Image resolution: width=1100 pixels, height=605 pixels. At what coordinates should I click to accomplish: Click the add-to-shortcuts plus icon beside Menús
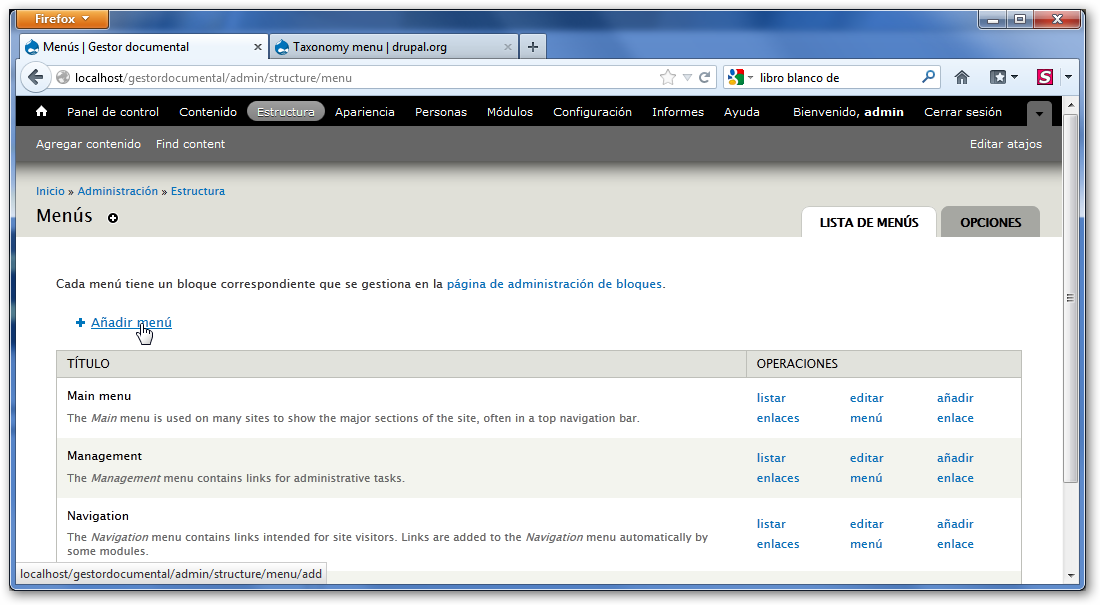point(113,218)
